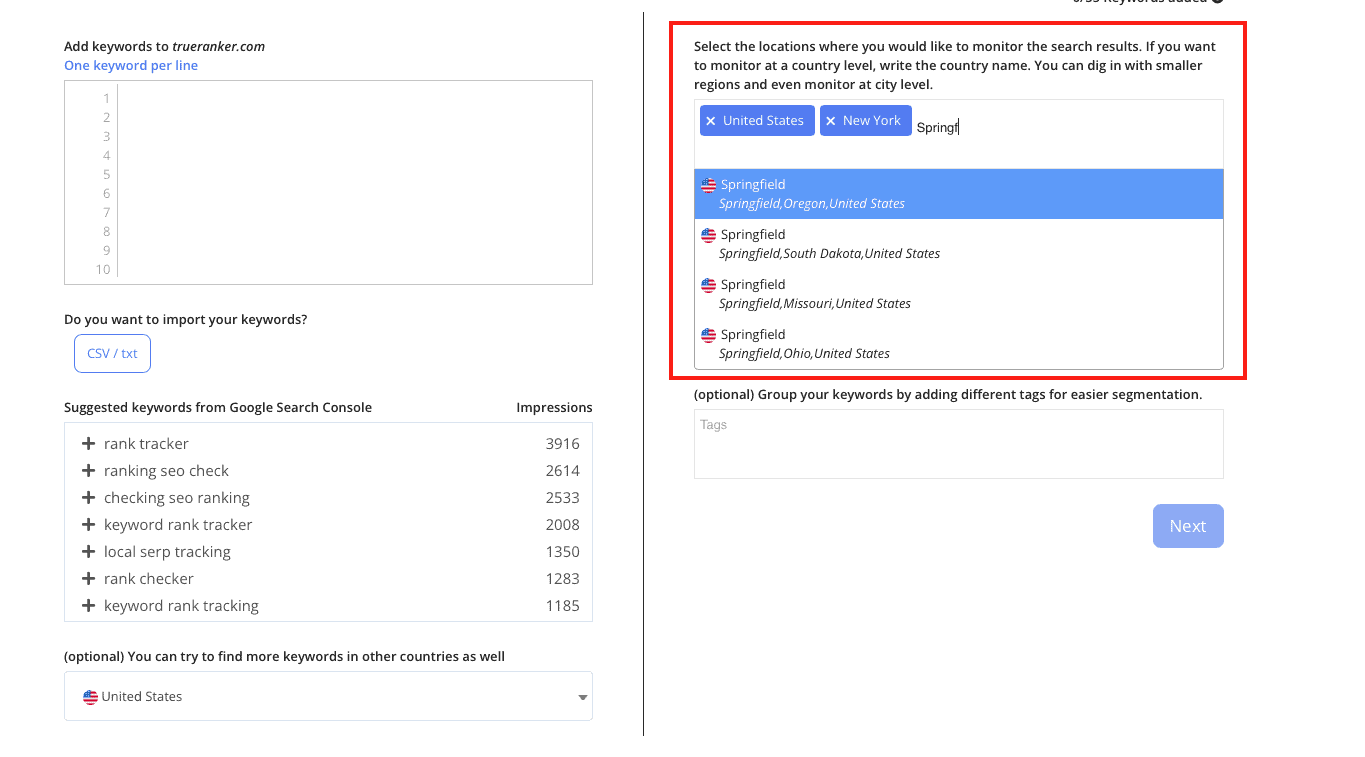Click the location search field with 'Springf'

[1066, 127]
